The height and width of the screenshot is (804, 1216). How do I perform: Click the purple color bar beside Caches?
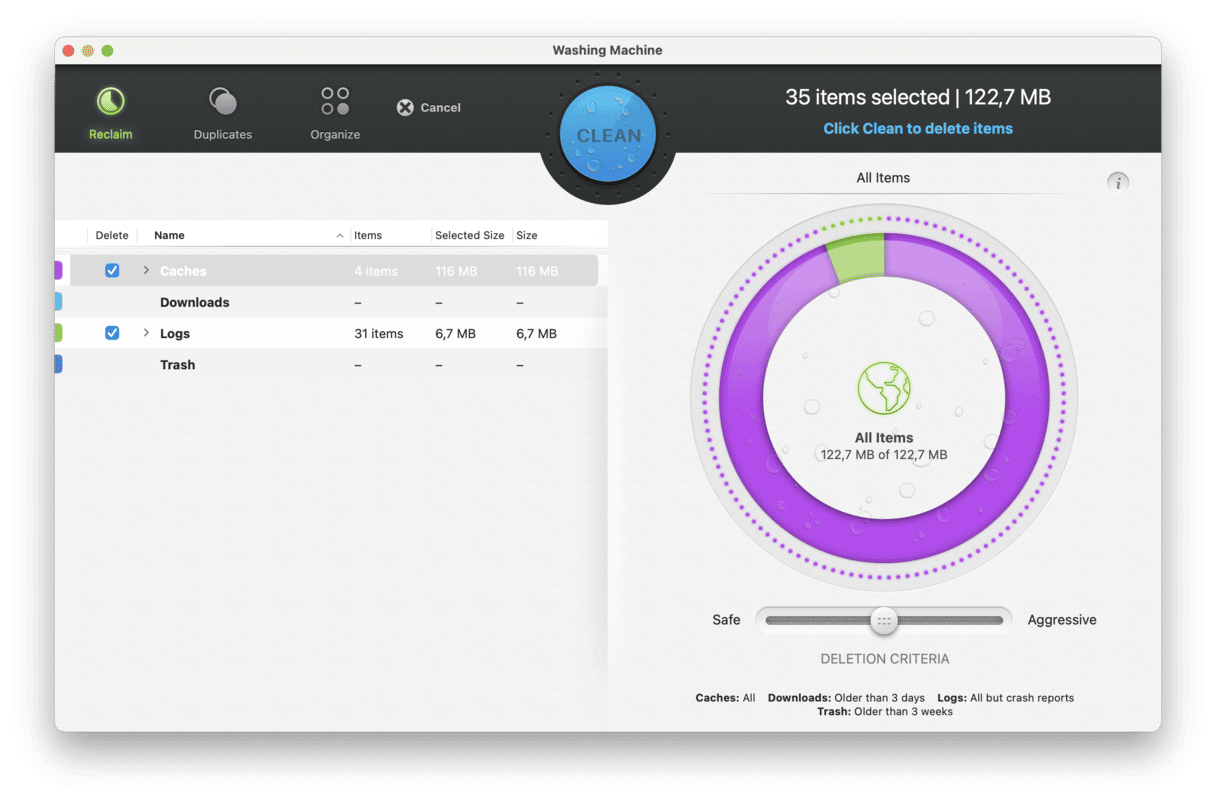pyautogui.click(x=57, y=270)
